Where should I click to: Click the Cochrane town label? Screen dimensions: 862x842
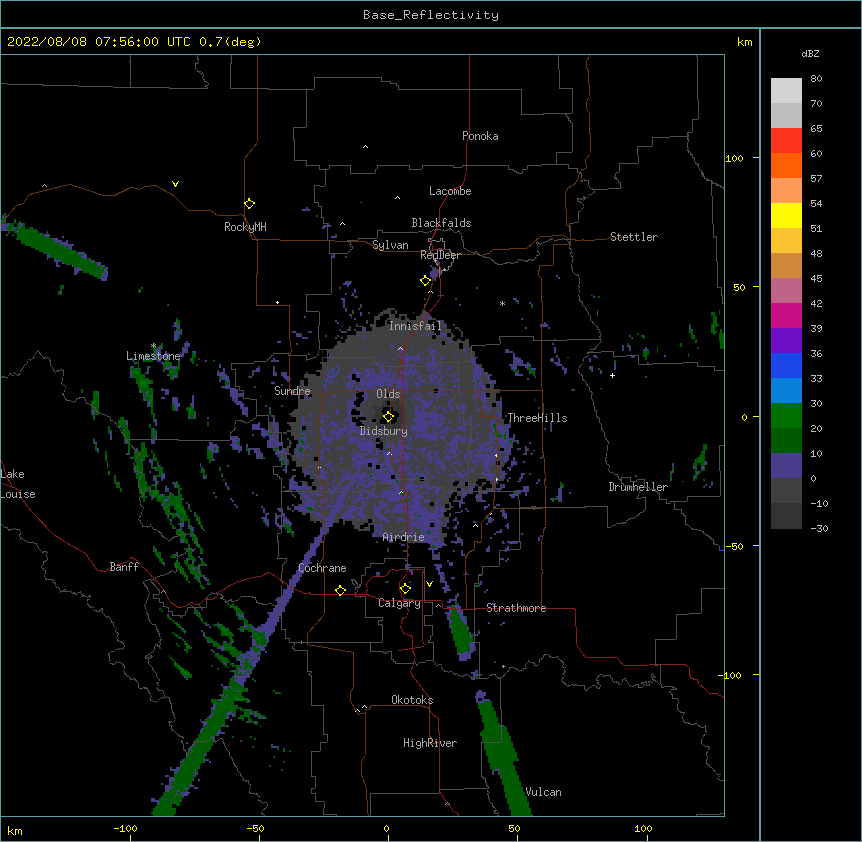pyautogui.click(x=322, y=568)
